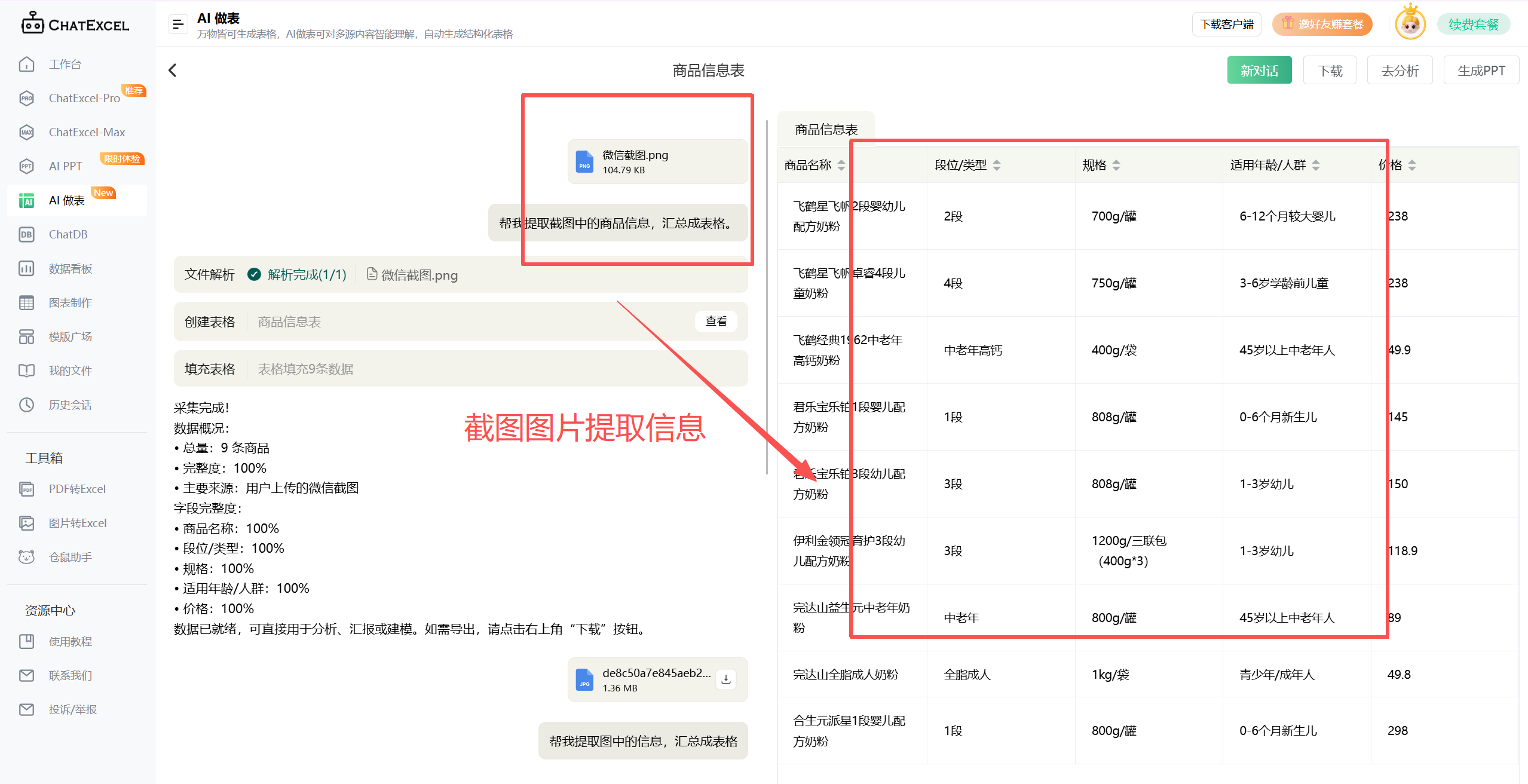Click the 新对话 button
1528x784 pixels.
tap(1259, 71)
